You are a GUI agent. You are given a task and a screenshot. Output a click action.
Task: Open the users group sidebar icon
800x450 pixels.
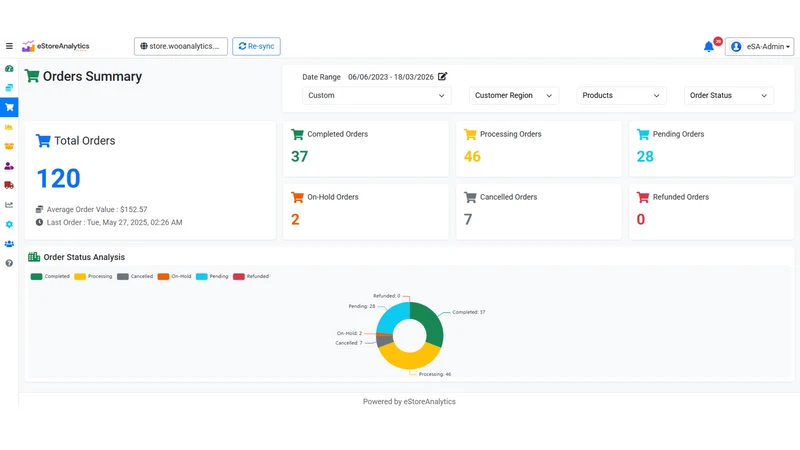[9, 244]
